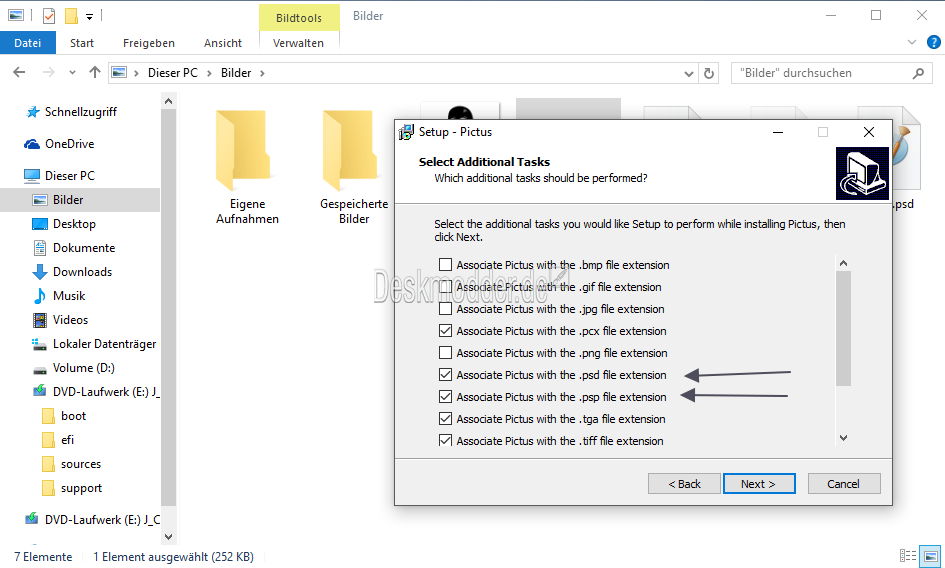The width and height of the screenshot is (945, 568).
Task: Click the Schnellzugriff star icon
Action: (33, 112)
